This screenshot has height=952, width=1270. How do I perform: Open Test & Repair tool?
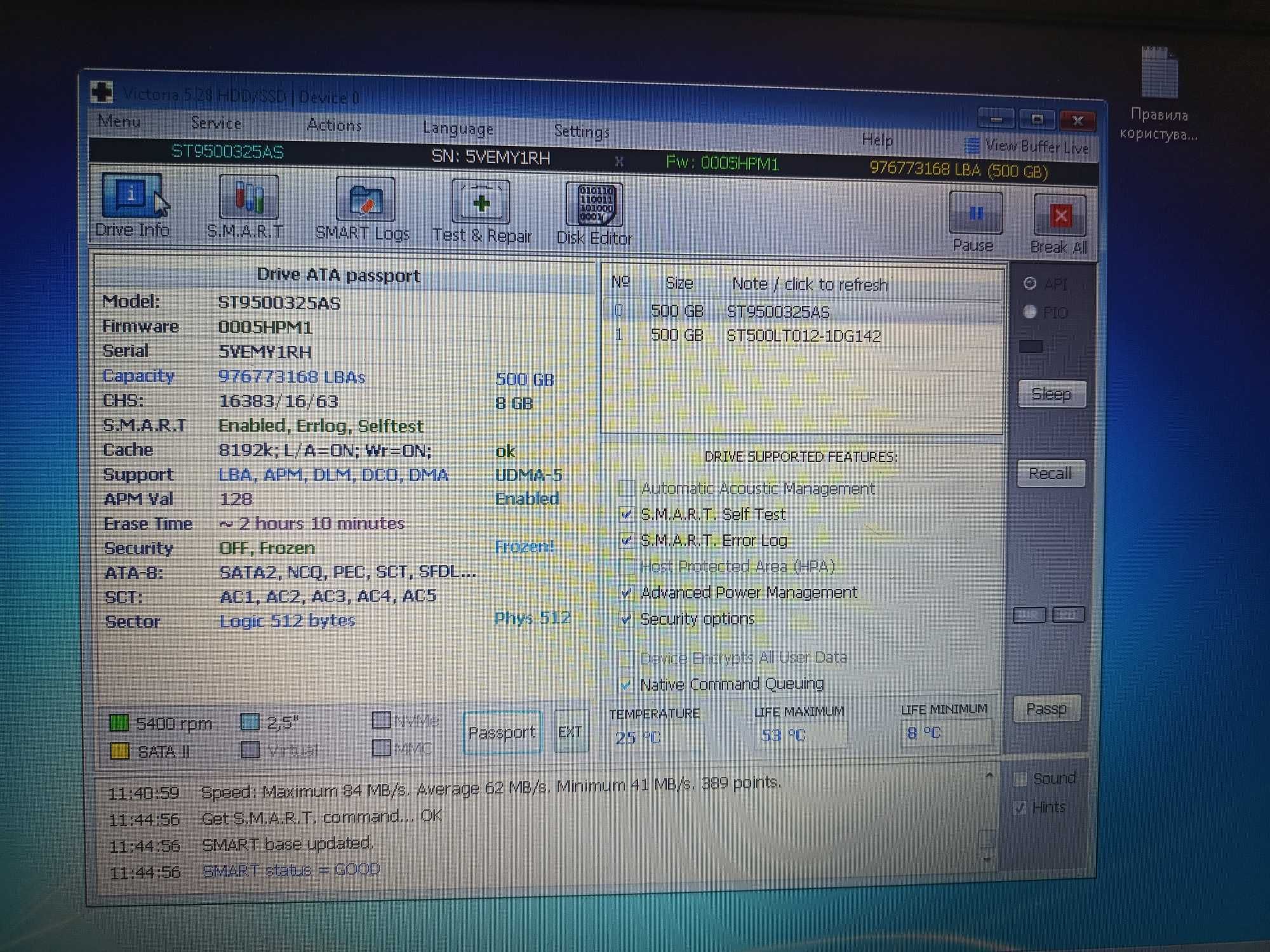tap(481, 202)
